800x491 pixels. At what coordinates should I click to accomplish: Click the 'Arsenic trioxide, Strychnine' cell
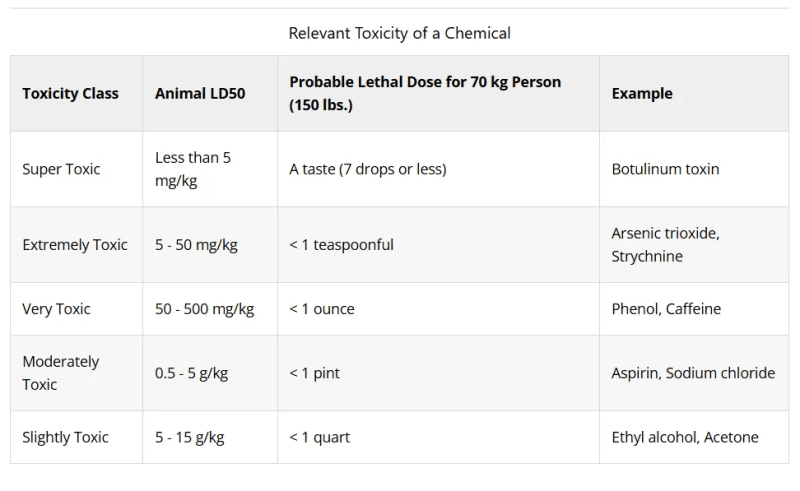[x=665, y=245]
